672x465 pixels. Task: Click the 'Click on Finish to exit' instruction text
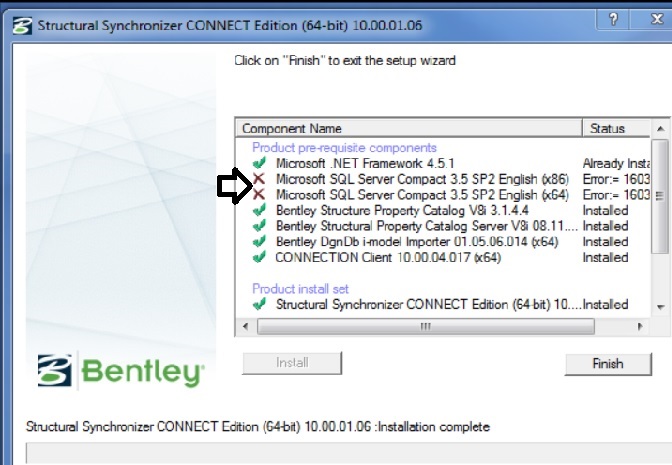click(345, 60)
